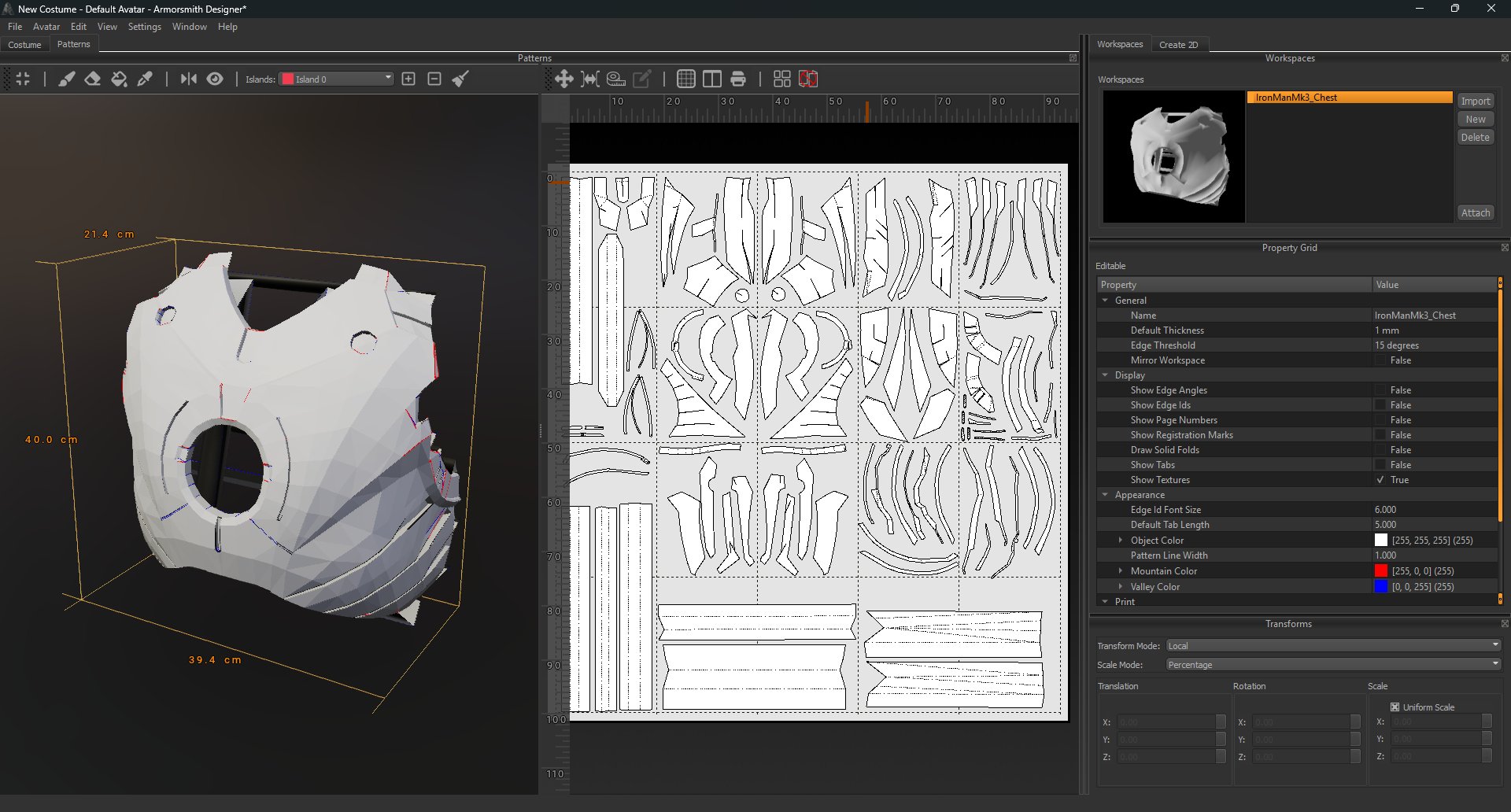
Task: Toggle the Uniform Scale checkbox
Action: pyautogui.click(x=1395, y=707)
